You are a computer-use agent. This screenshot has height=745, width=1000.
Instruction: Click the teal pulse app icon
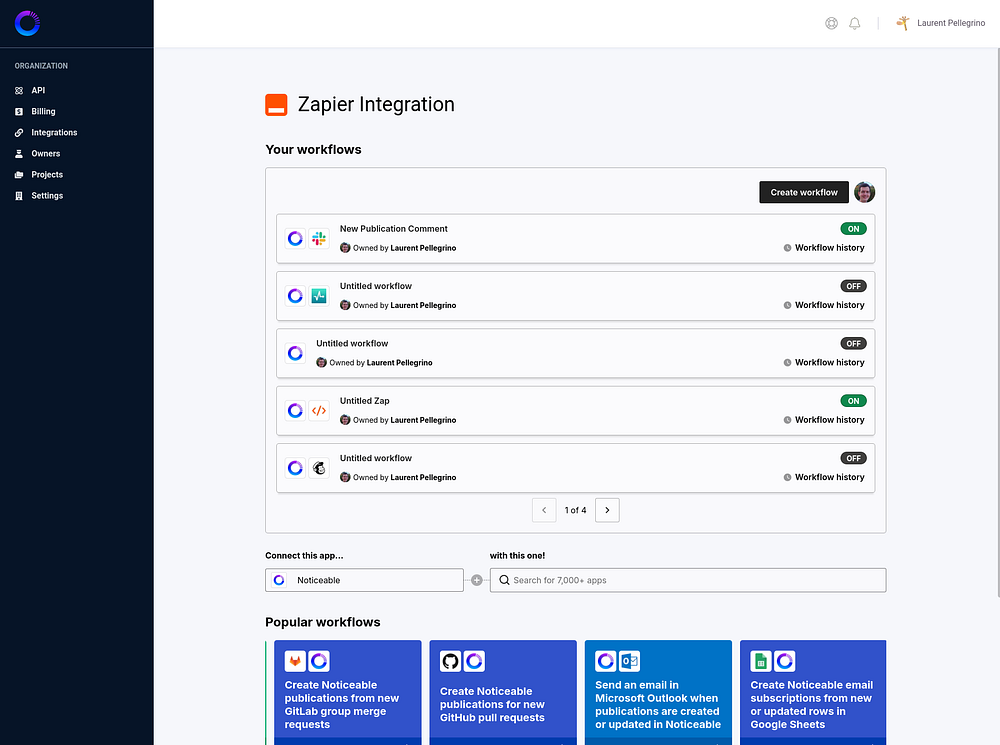point(319,296)
